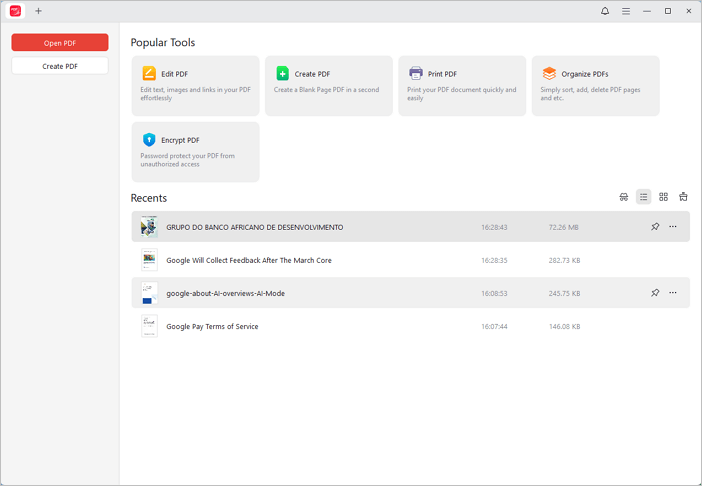Maximize the application window
The image size is (702, 486).
pos(668,11)
